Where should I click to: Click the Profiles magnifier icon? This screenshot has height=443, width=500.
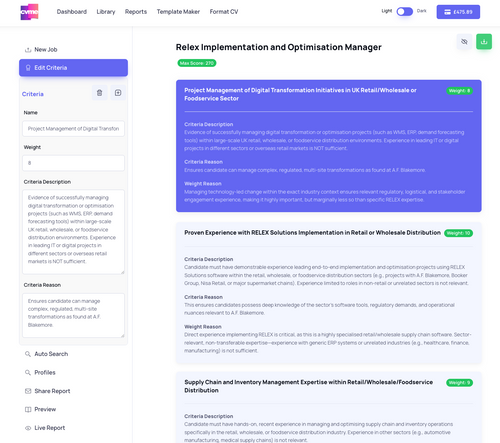(28, 372)
